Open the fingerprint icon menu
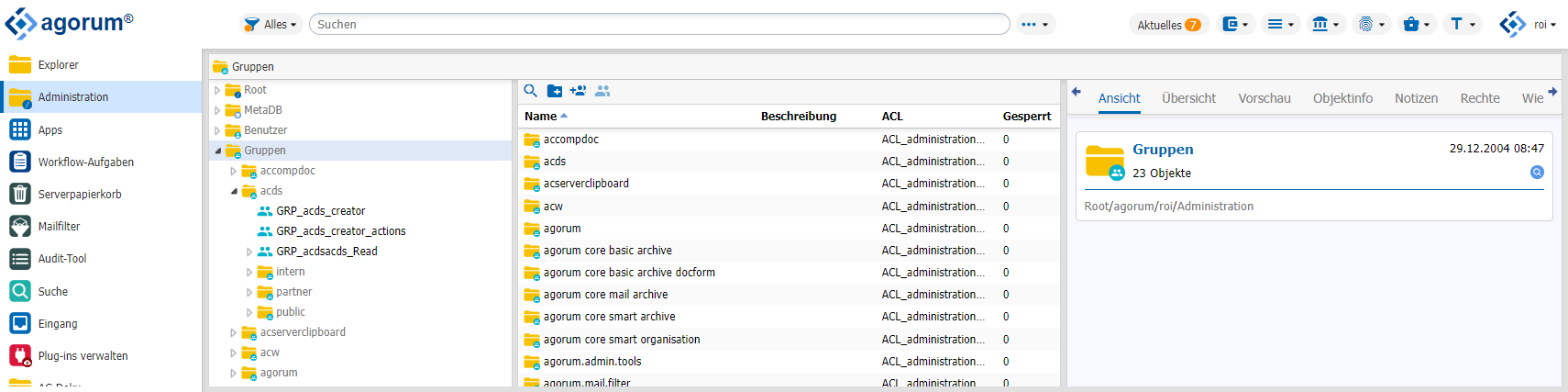Image resolution: width=1568 pixels, height=392 pixels. (1371, 25)
